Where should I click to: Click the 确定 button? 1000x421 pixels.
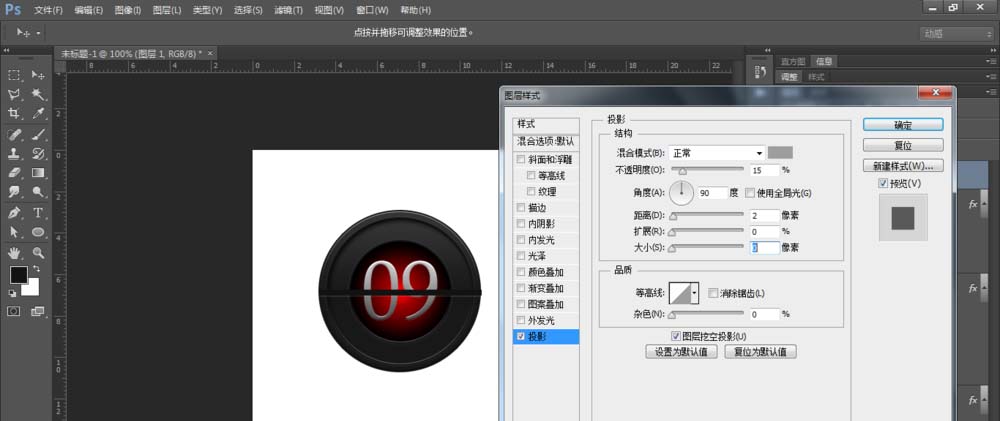[903, 125]
